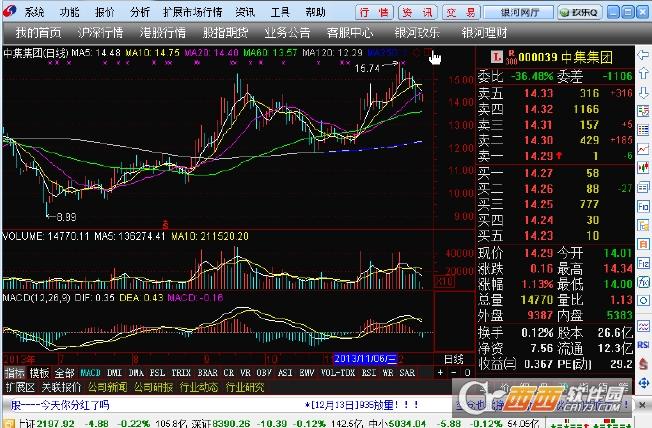652x428 pixels.
Task: Select the MACD indicator
Action: pyautogui.click(x=90, y=373)
